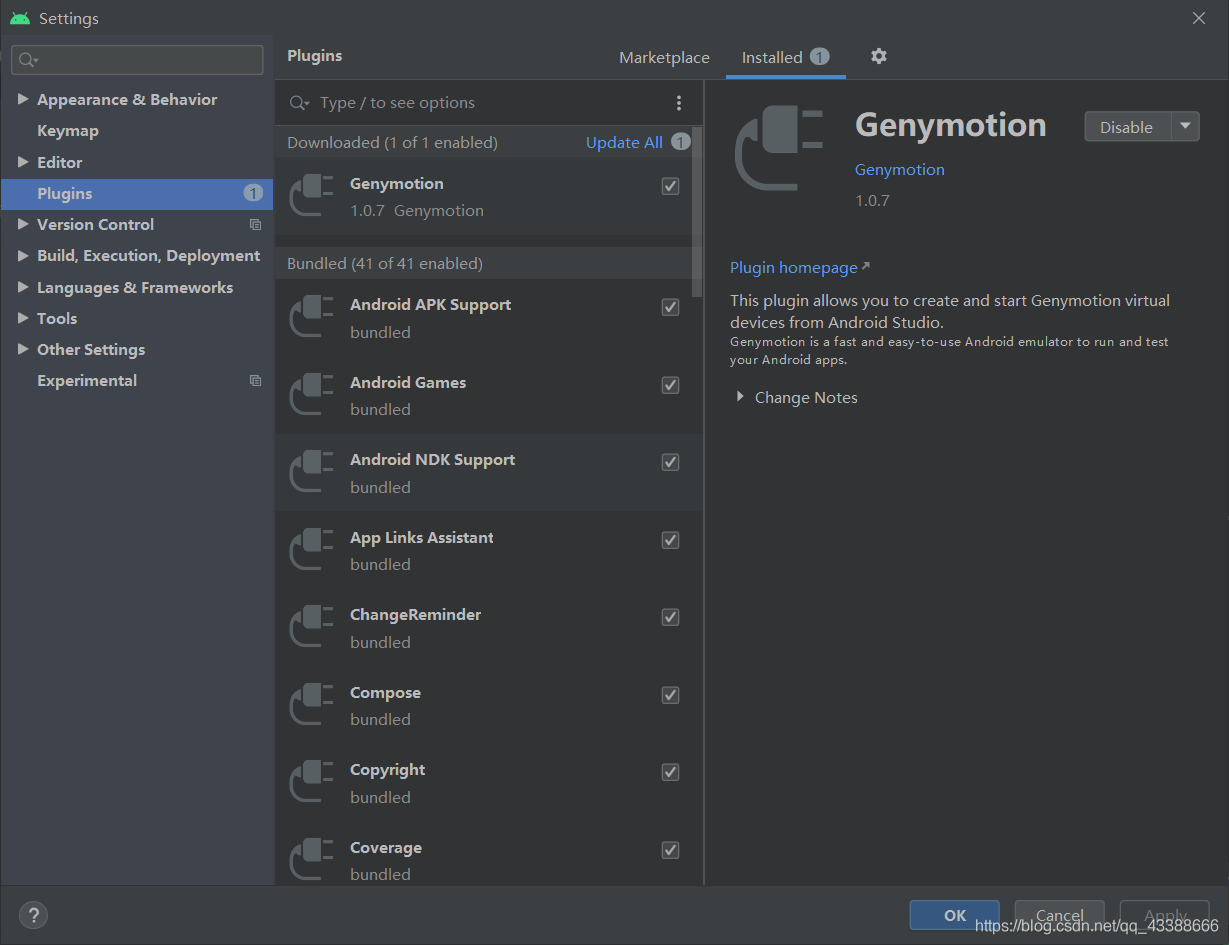1229x945 pixels.
Task: Close the Settings dialog window
Action: [x=1199, y=18]
